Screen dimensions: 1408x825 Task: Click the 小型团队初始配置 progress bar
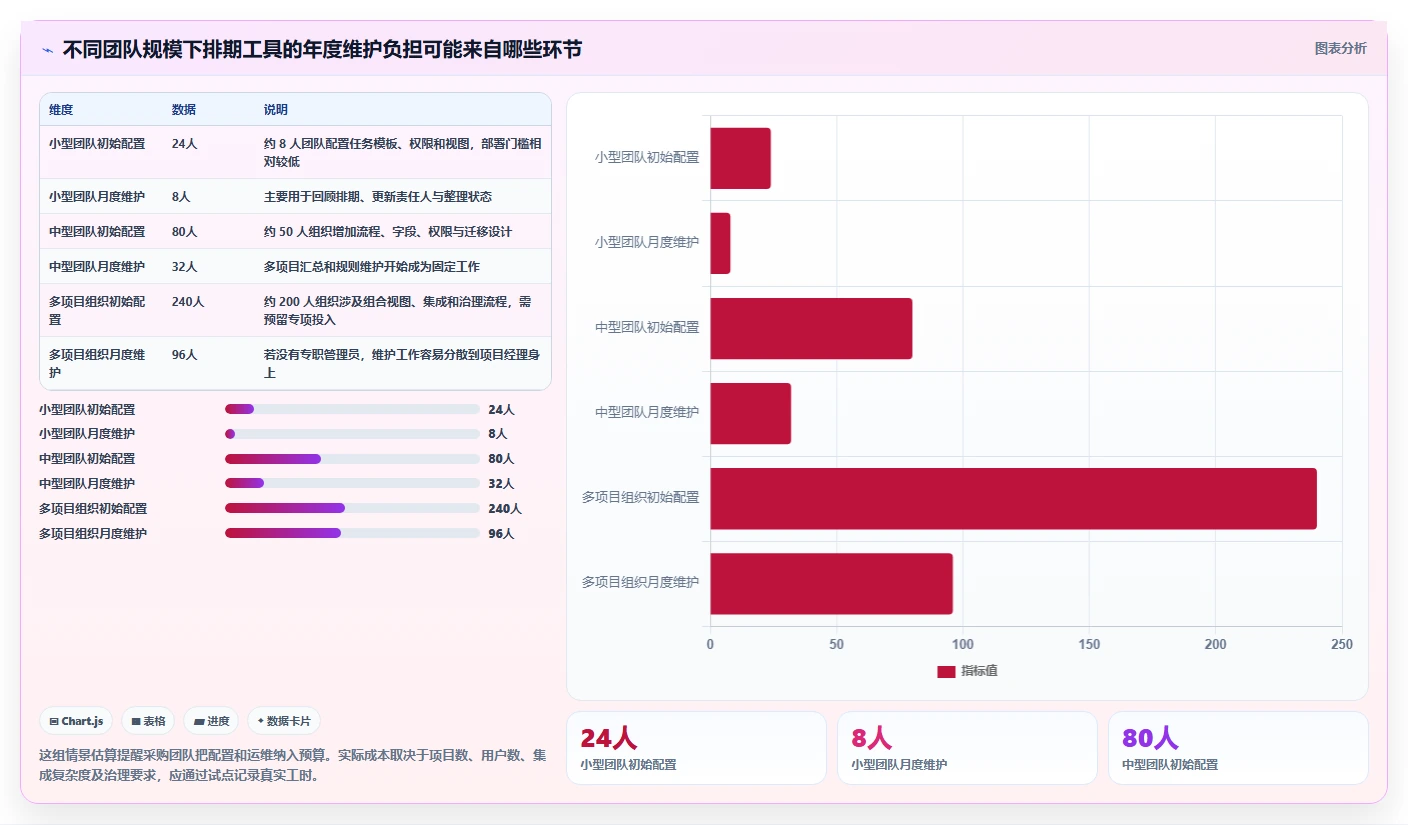tap(352, 409)
